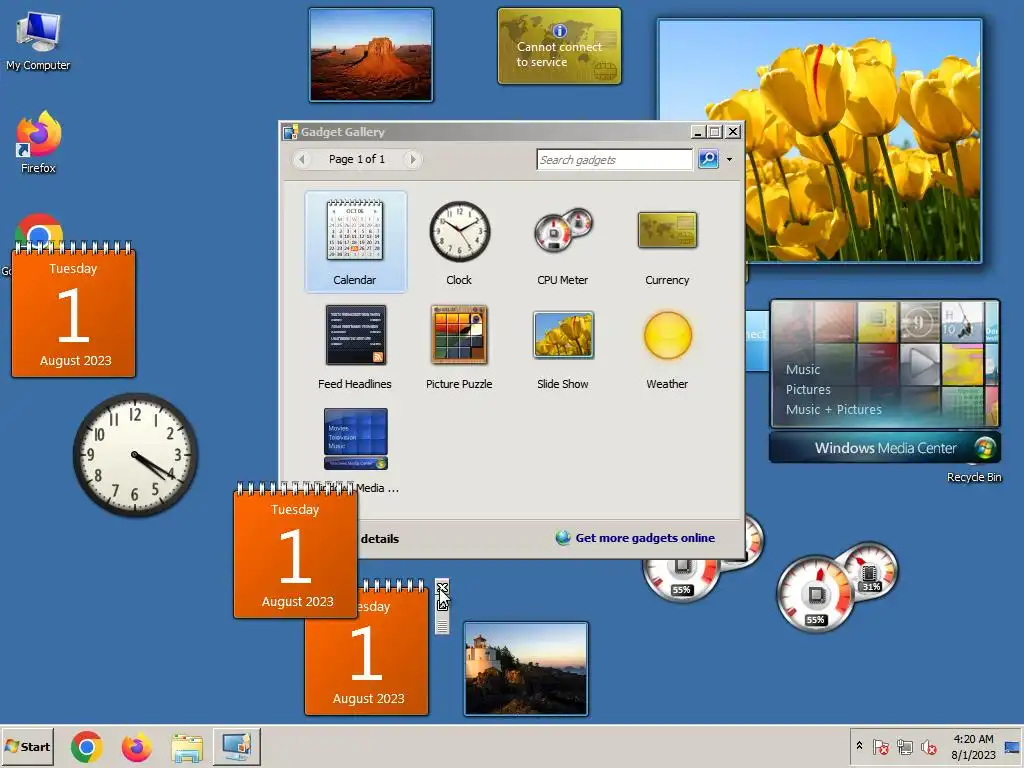Open Music in the Media Center gadget
The image size is (1024, 768).
coord(803,370)
